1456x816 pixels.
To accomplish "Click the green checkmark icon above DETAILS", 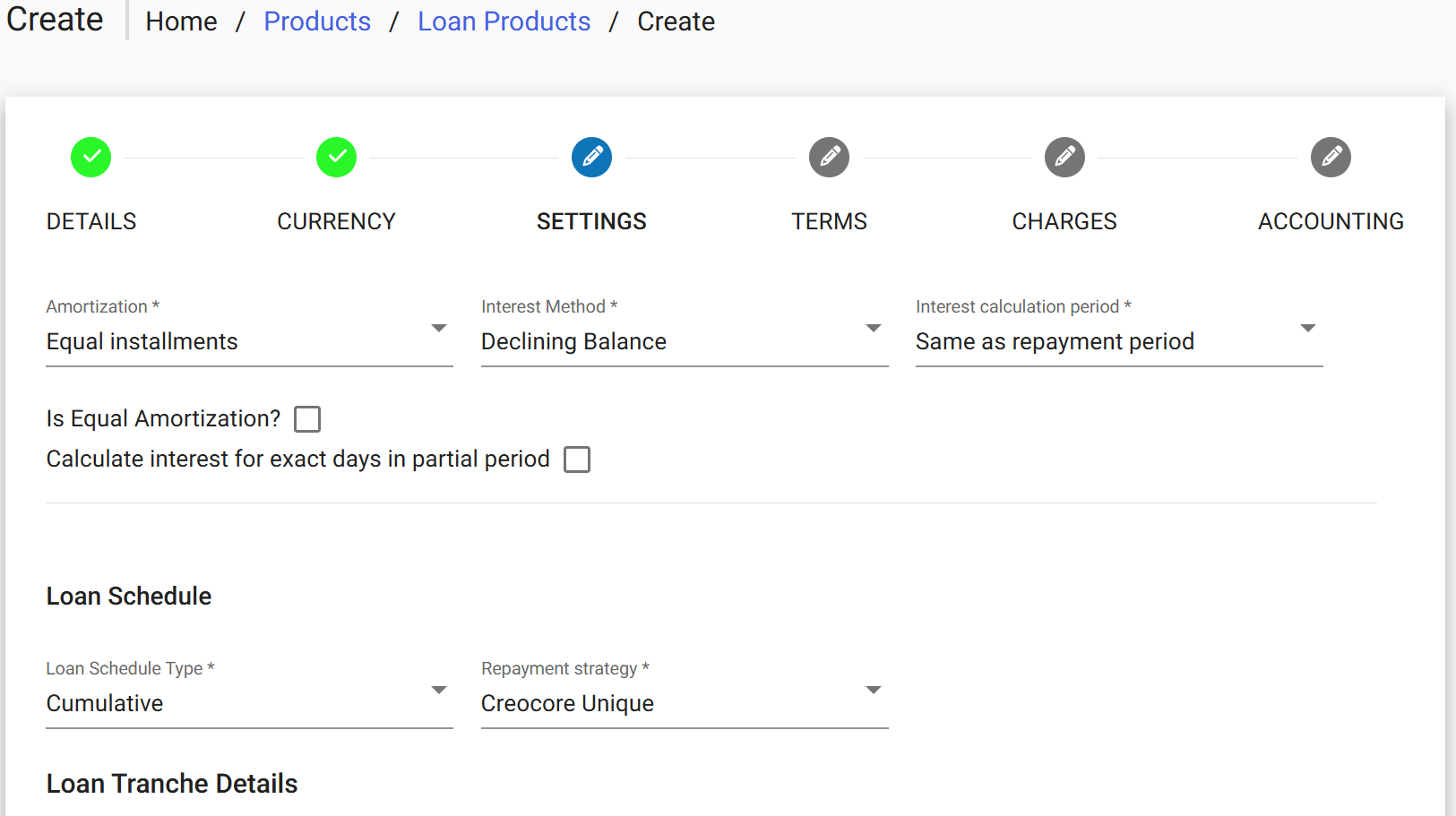I will point(91,158).
